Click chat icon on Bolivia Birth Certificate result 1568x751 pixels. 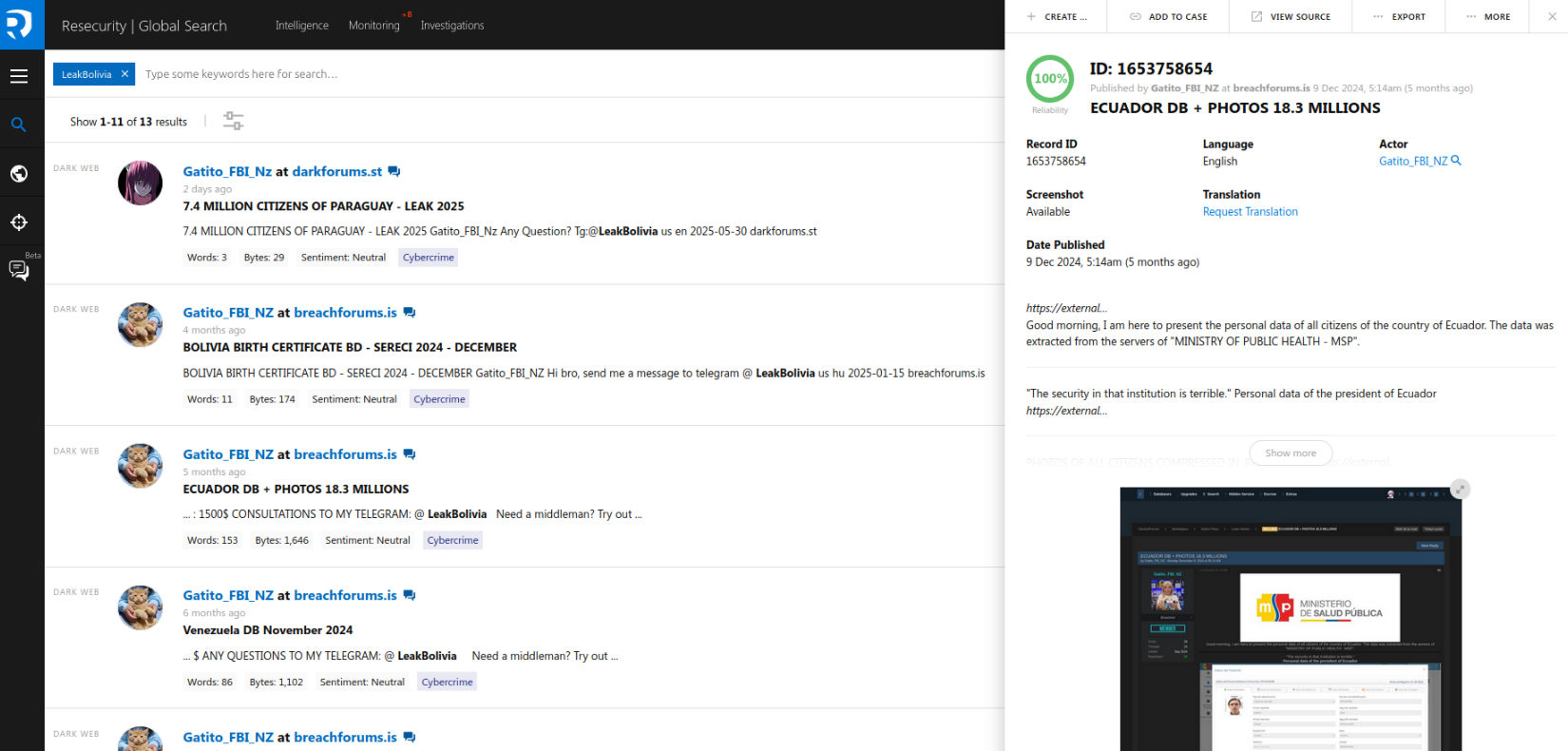click(410, 313)
